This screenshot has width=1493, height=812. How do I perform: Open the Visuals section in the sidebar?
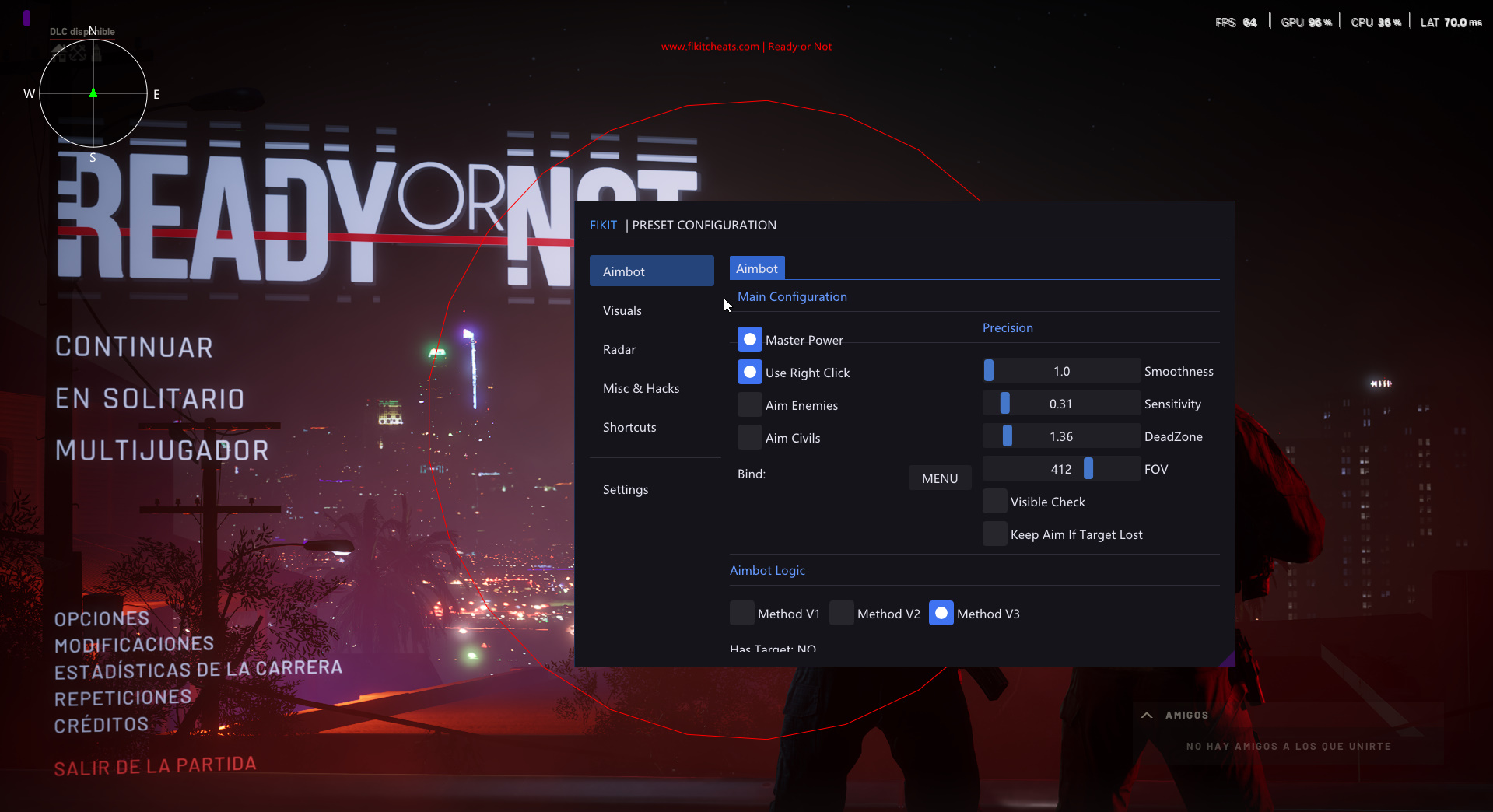click(622, 310)
